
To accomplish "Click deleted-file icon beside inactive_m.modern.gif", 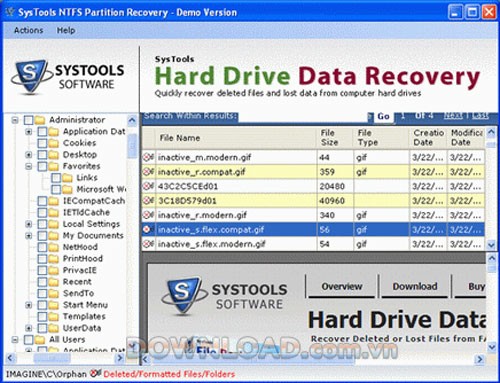I will tap(148, 157).
